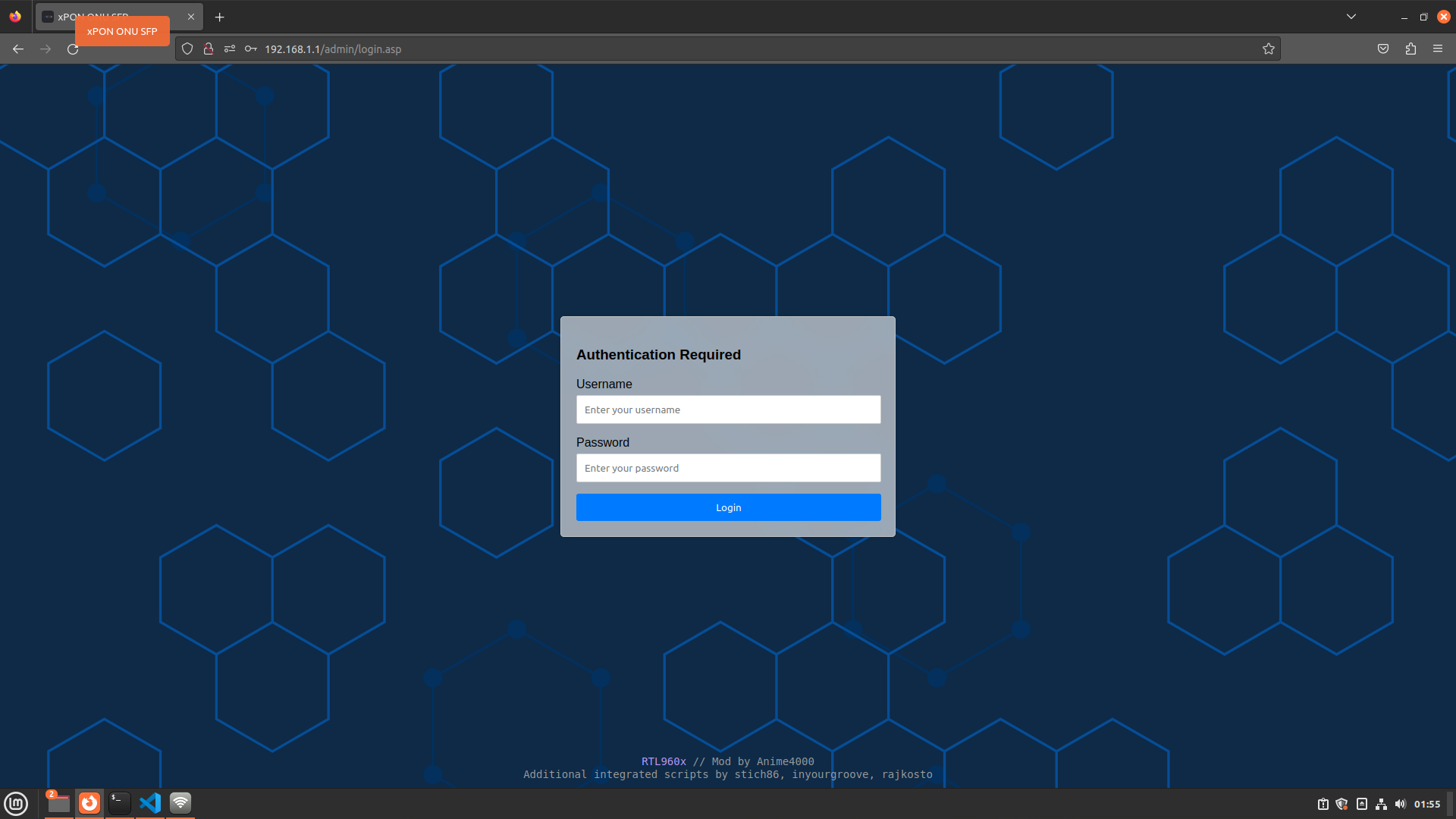
Task: Click the bookmark star icon in address bar
Action: (1269, 48)
